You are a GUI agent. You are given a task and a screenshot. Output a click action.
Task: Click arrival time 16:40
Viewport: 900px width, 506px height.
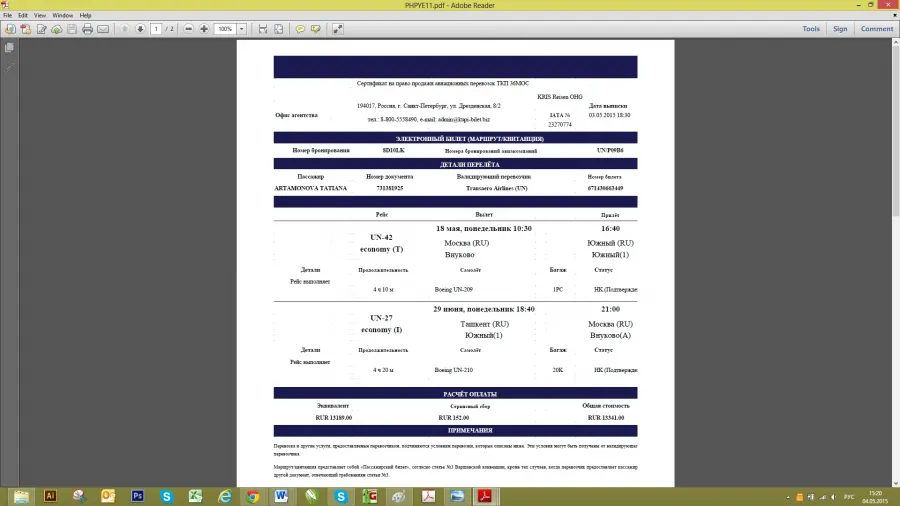pyautogui.click(x=610, y=228)
